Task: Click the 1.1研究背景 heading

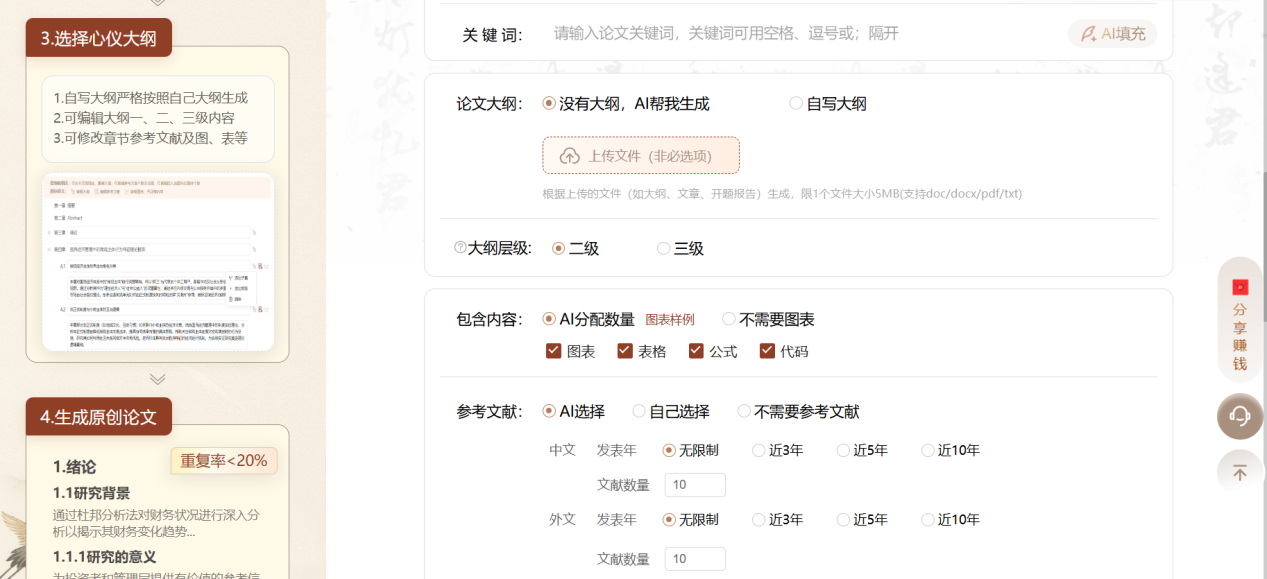Action: tap(91, 493)
